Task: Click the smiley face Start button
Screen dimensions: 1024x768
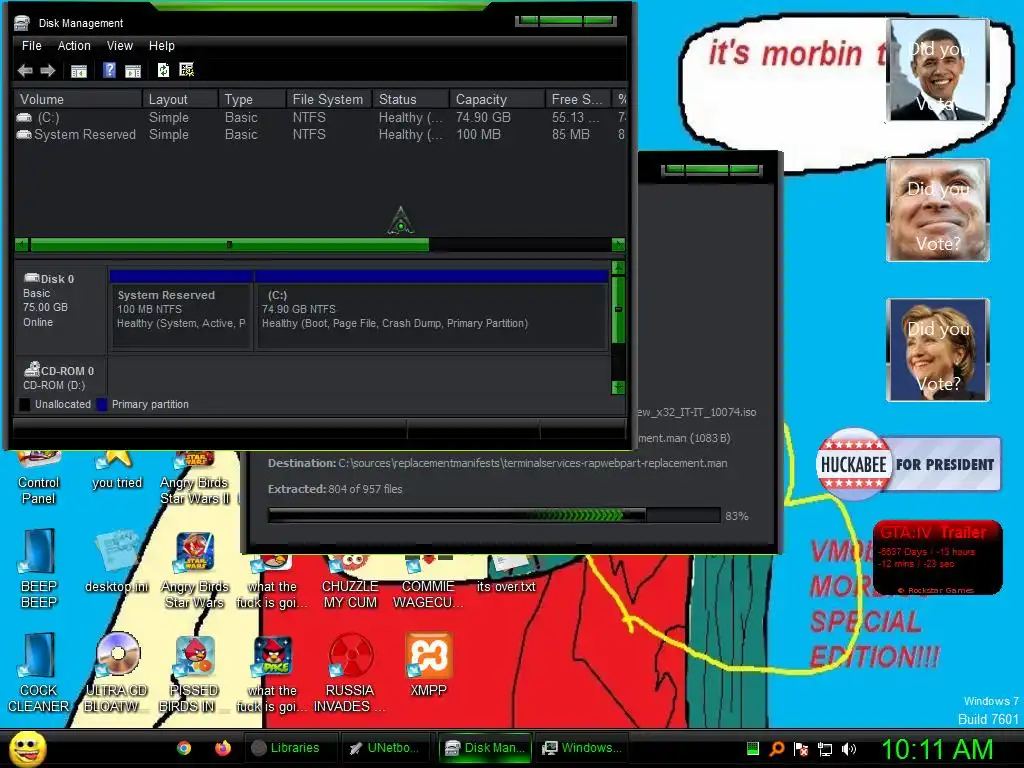Action: 28,748
